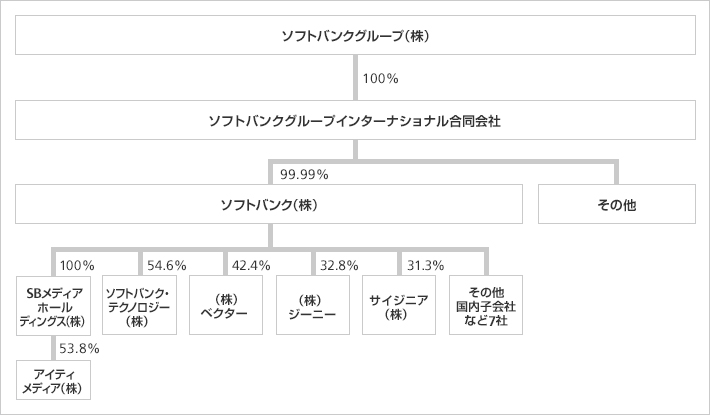Click the 99.99% ownership label
710x415 pixels.
click(x=304, y=174)
